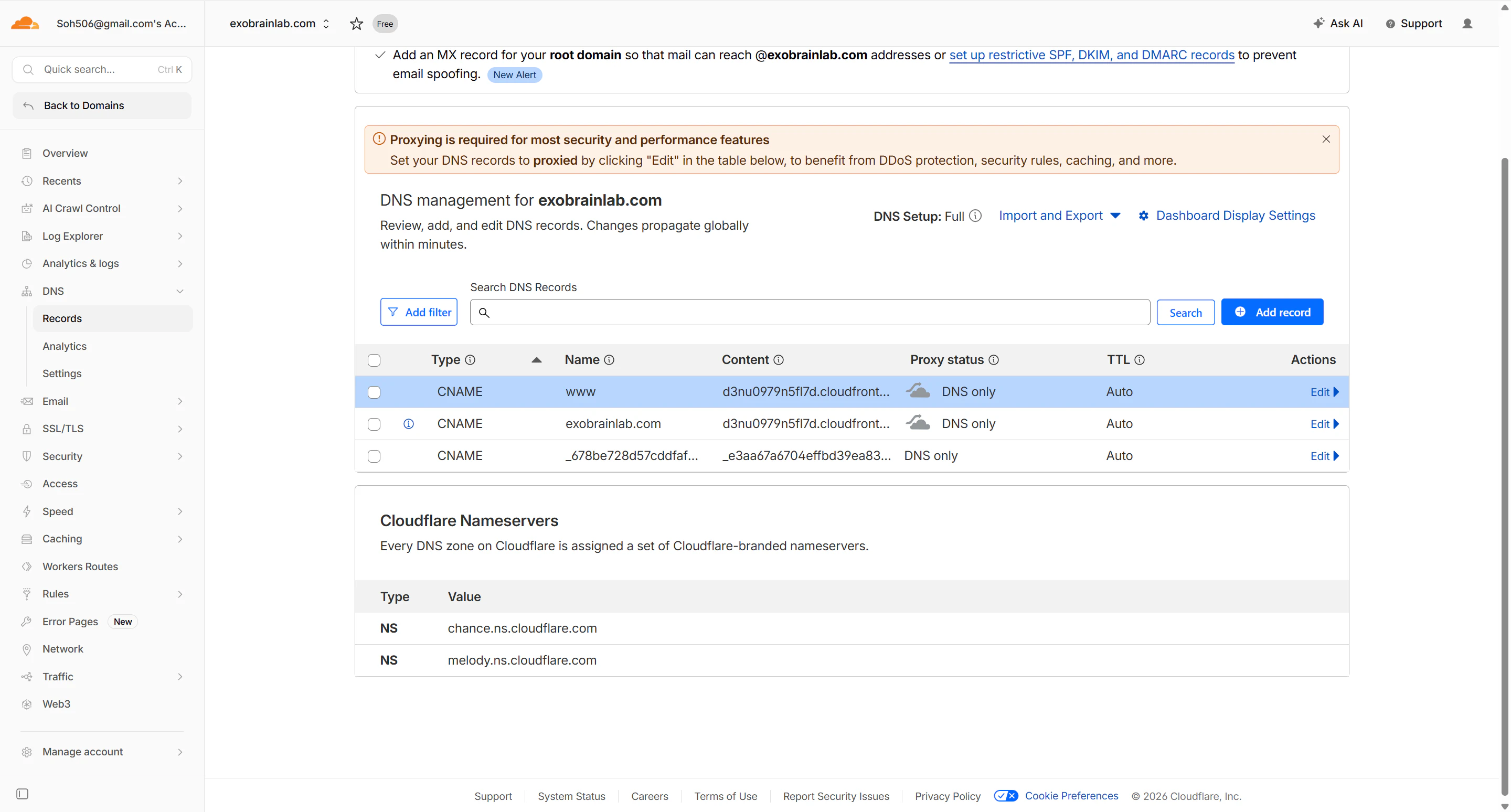The height and width of the screenshot is (812, 1511).
Task: Check the www CNAME record checkbox
Action: 374,392
